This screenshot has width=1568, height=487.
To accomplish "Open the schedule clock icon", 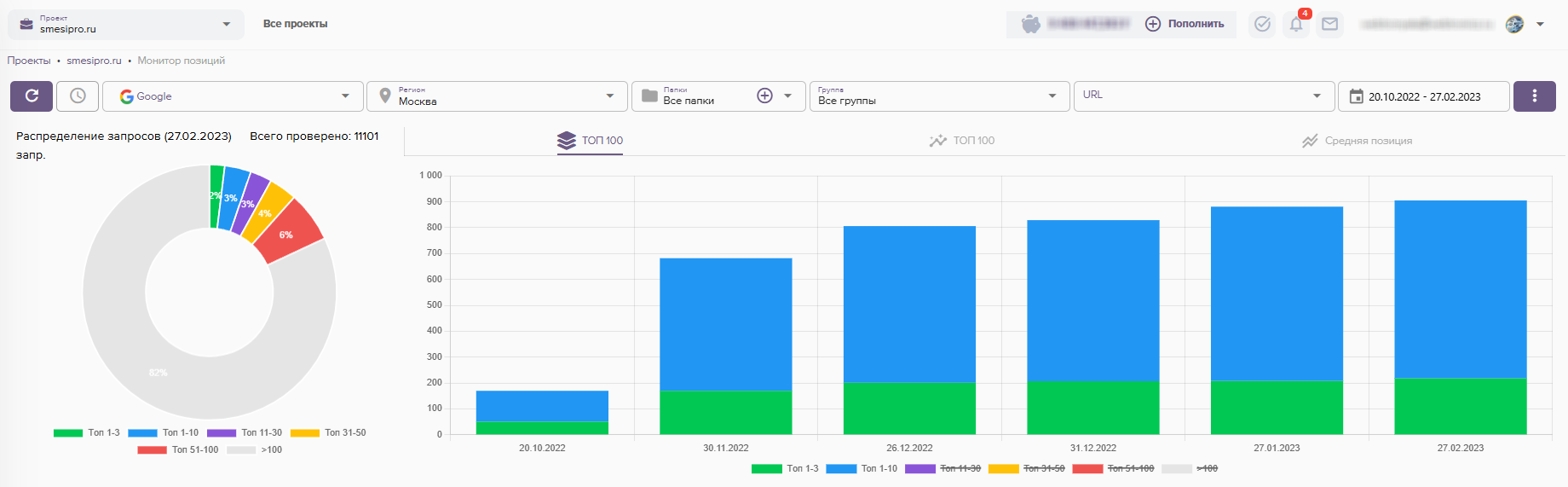I will pos(78,96).
